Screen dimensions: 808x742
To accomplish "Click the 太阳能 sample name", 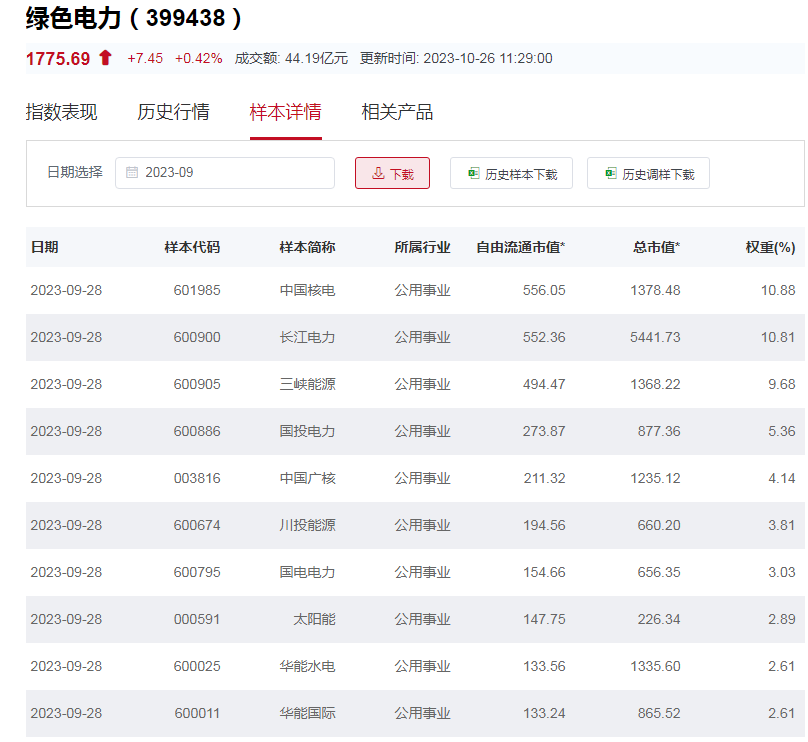I will tap(314, 619).
